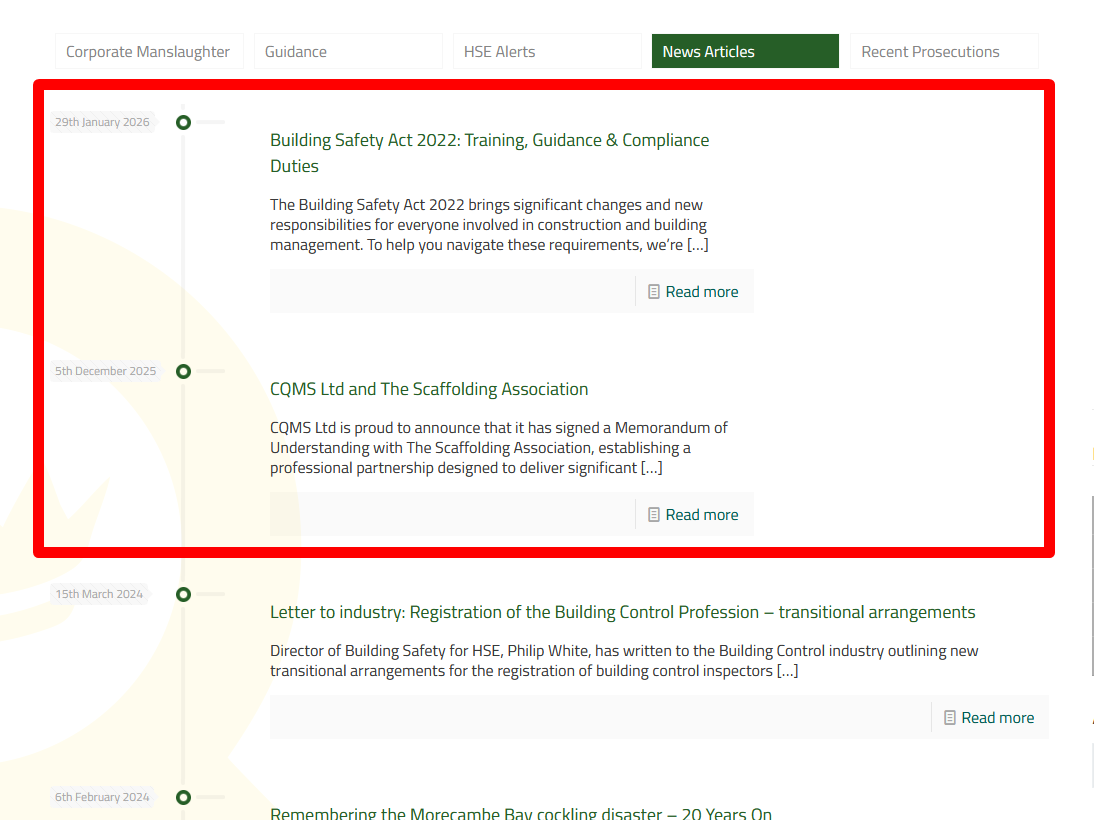
Task: Click the document icon under Building Safety Act article
Action: click(x=654, y=292)
